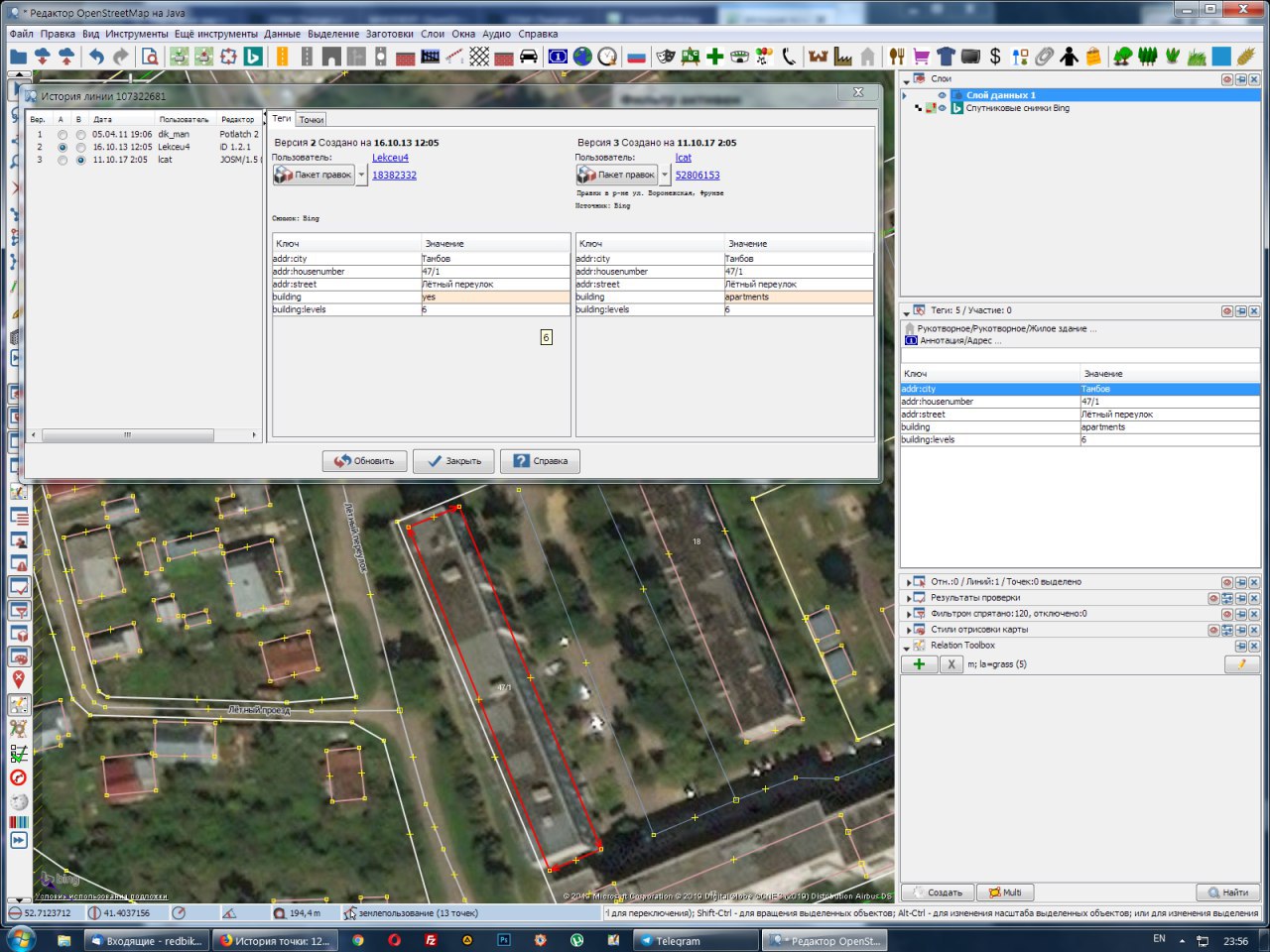1270x952 pixels.
Task: Select the theatre masks preset icon
Action: [666, 57]
